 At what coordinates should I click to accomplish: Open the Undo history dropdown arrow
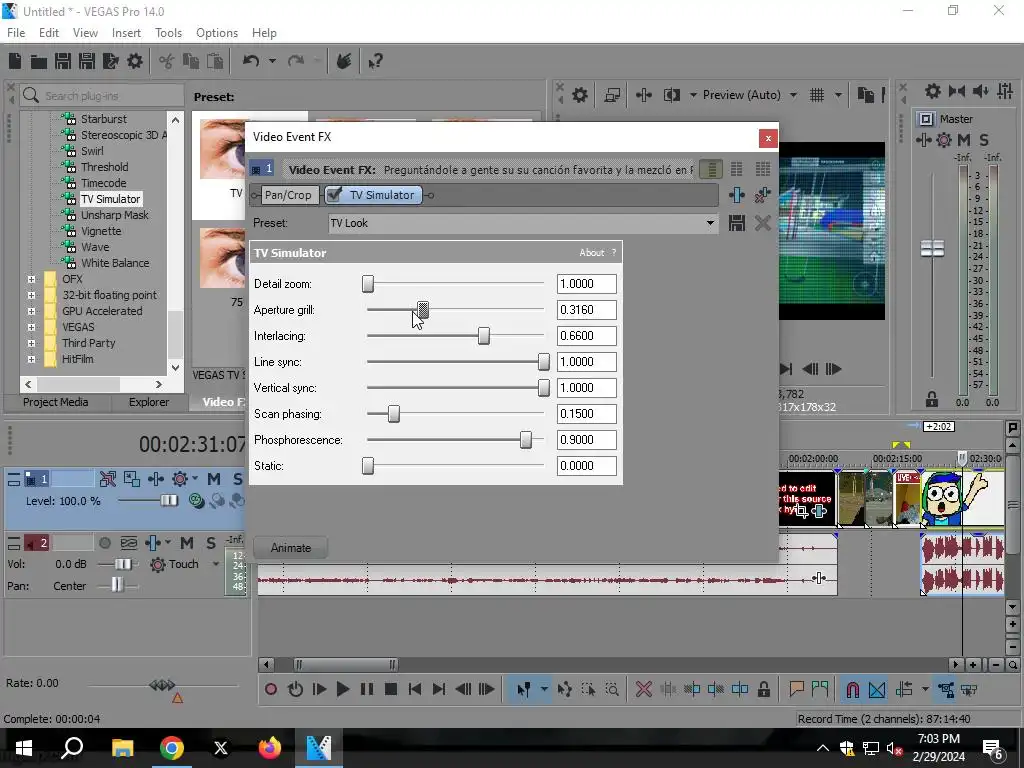click(272, 61)
